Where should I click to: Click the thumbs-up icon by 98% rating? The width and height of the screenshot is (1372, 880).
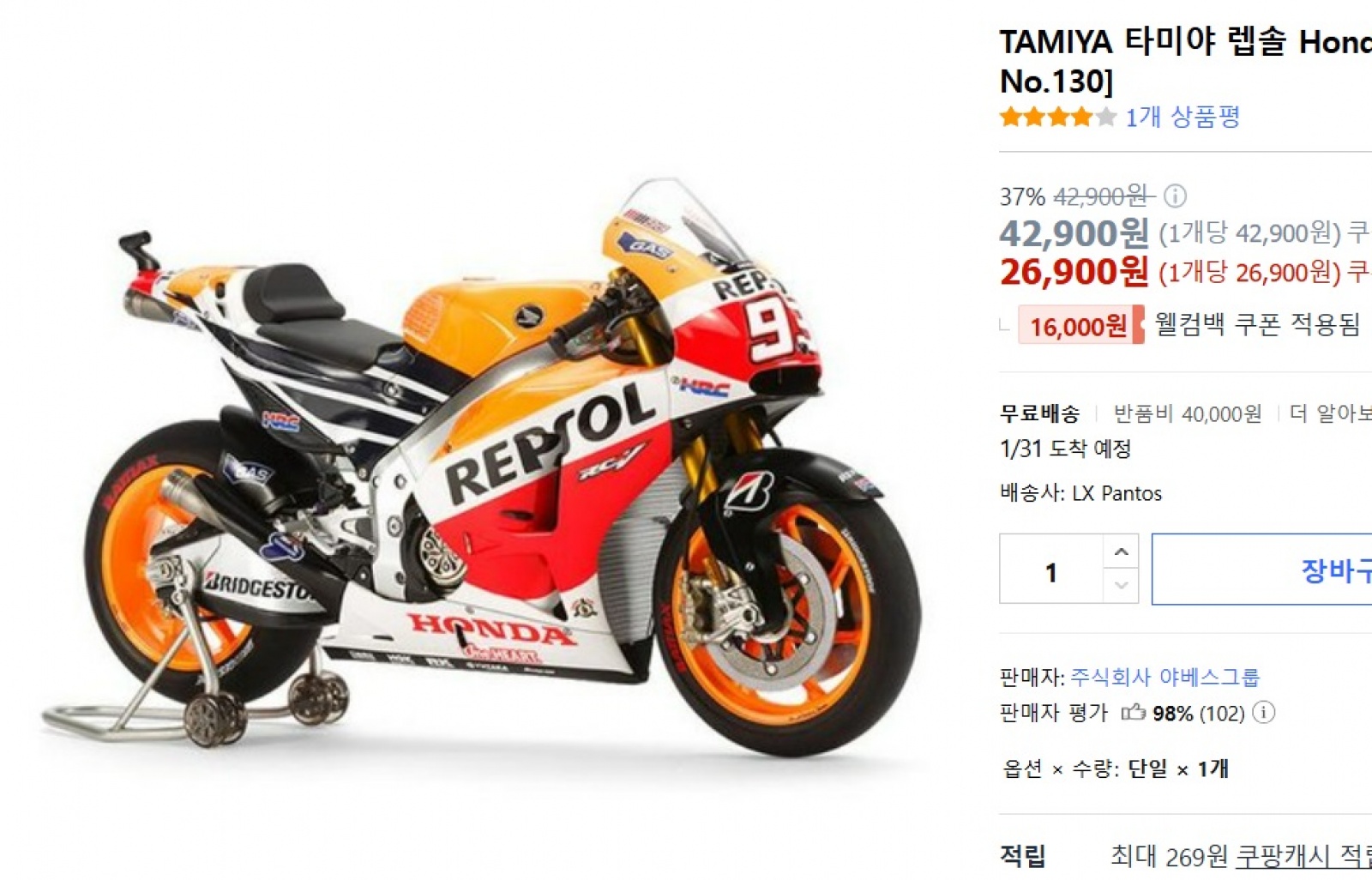pos(1134,712)
